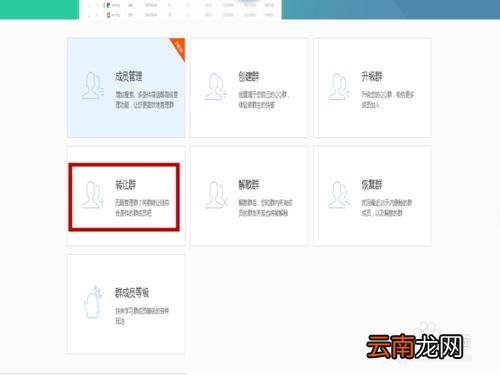Viewport: 500px width, 375px height.
Task: Click the 成员管理 title text
Action: point(129,76)
